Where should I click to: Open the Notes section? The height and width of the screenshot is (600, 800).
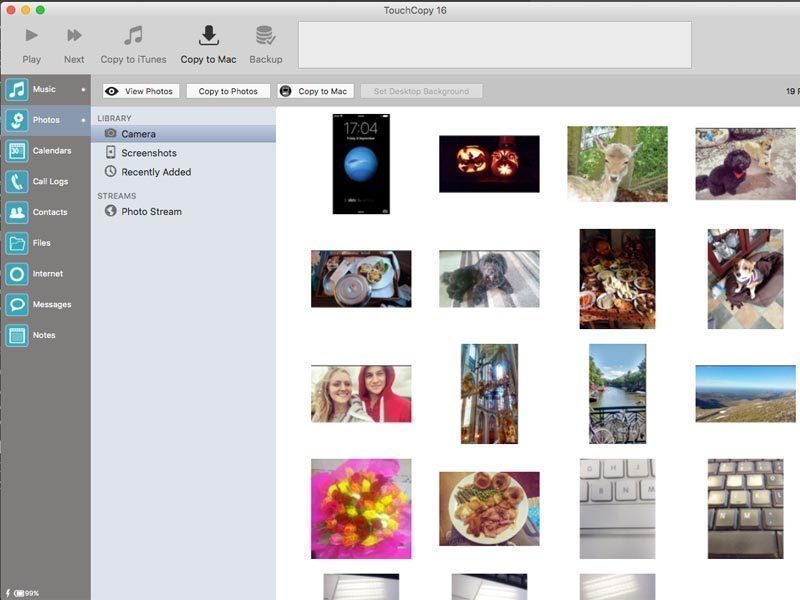[44, 335]
